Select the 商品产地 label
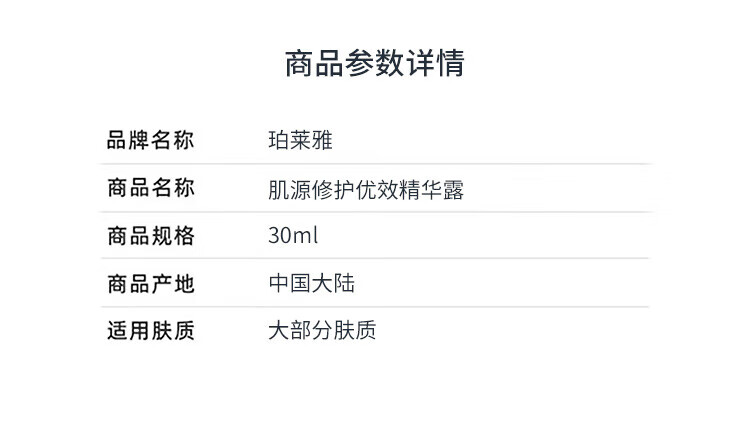 [x=150, y=284]
